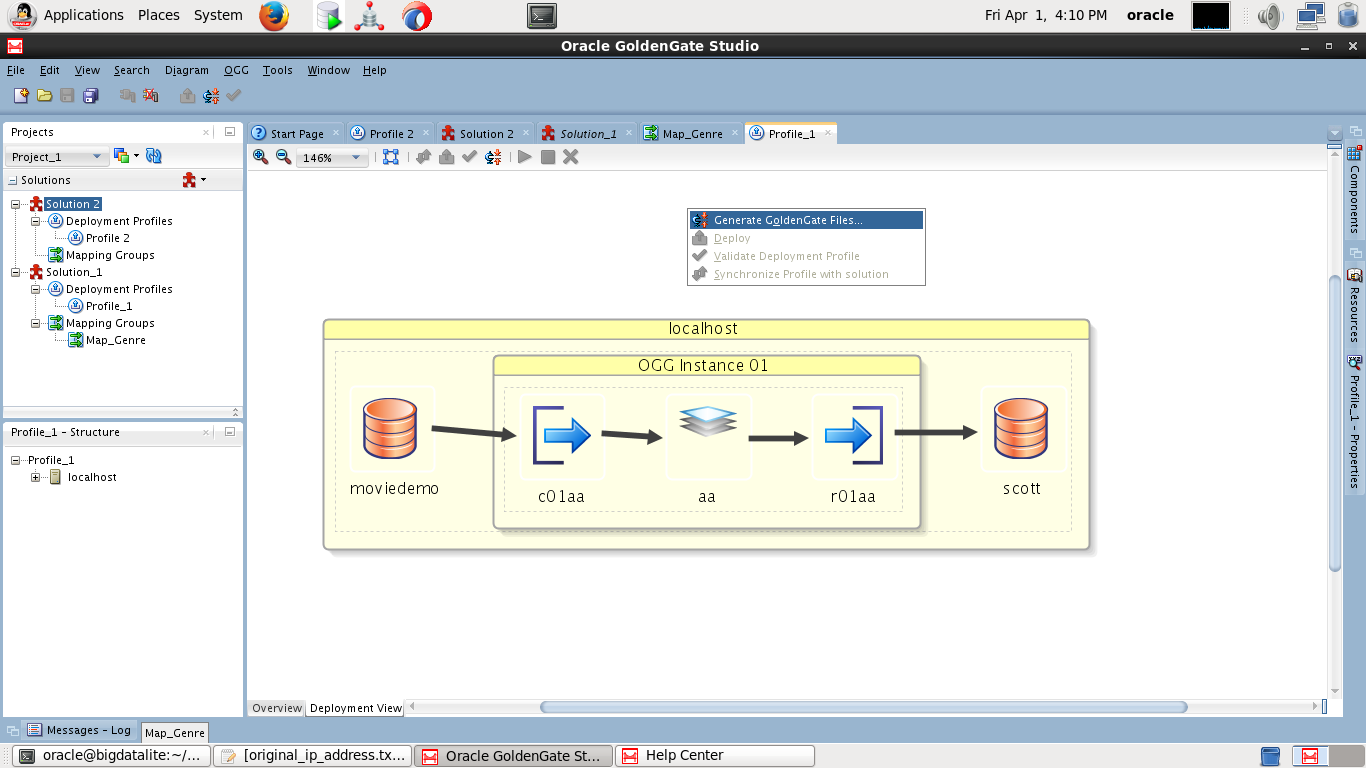
Task: Click diagram toolbar Generate GoldenGate Files icon
Action: [x=493, y=157]
